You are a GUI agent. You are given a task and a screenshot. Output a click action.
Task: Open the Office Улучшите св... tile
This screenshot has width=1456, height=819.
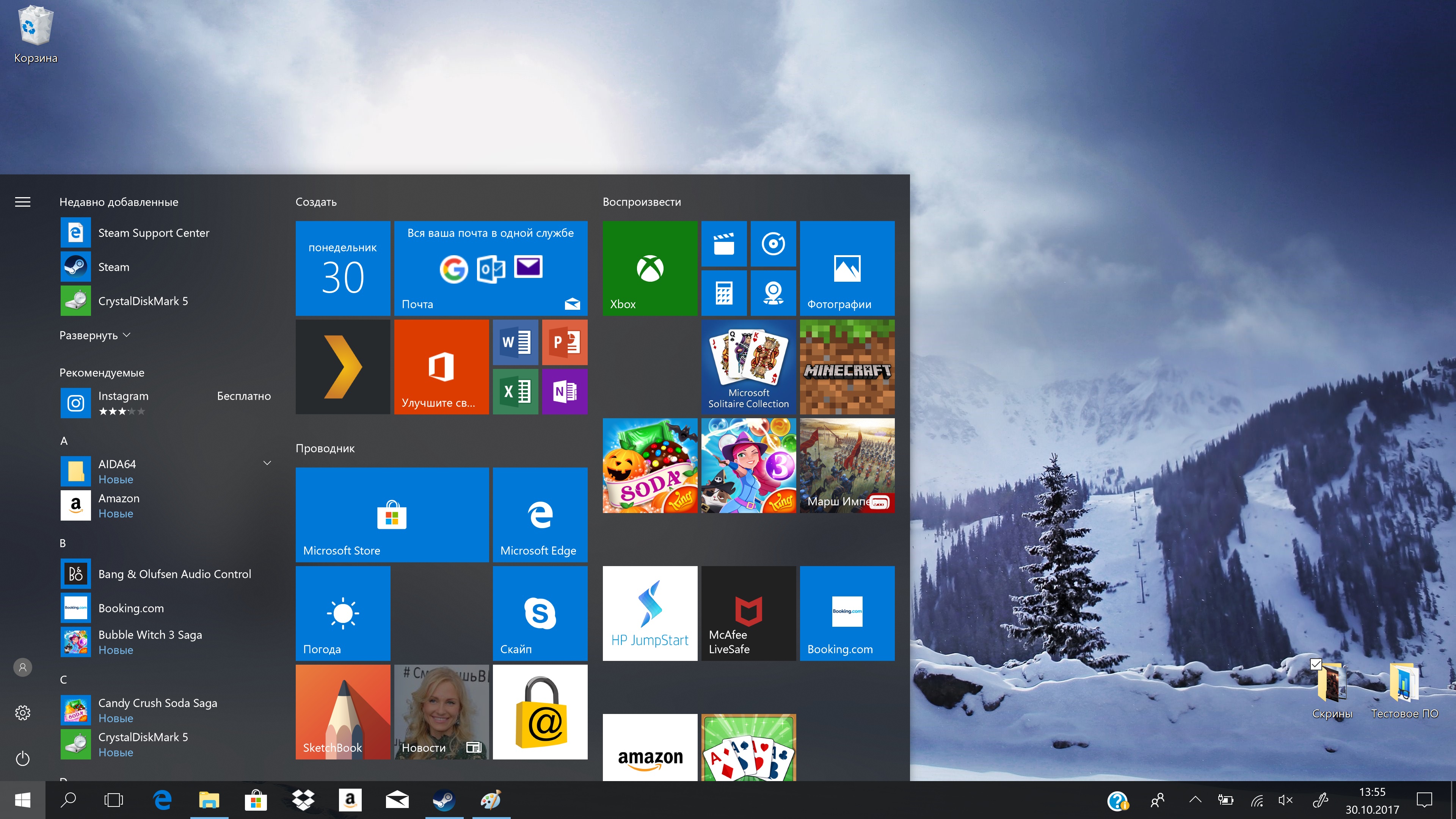point(441,367)
